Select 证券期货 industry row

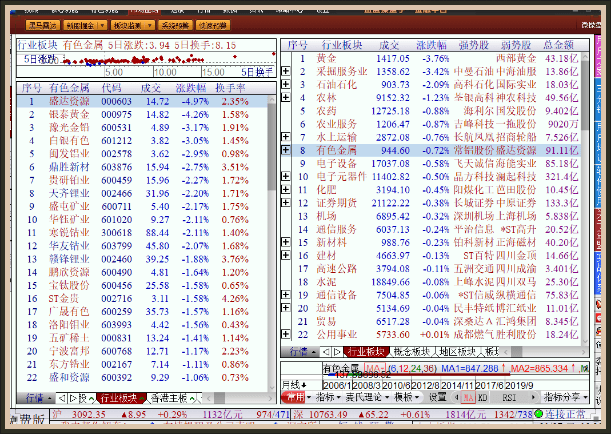436,203
